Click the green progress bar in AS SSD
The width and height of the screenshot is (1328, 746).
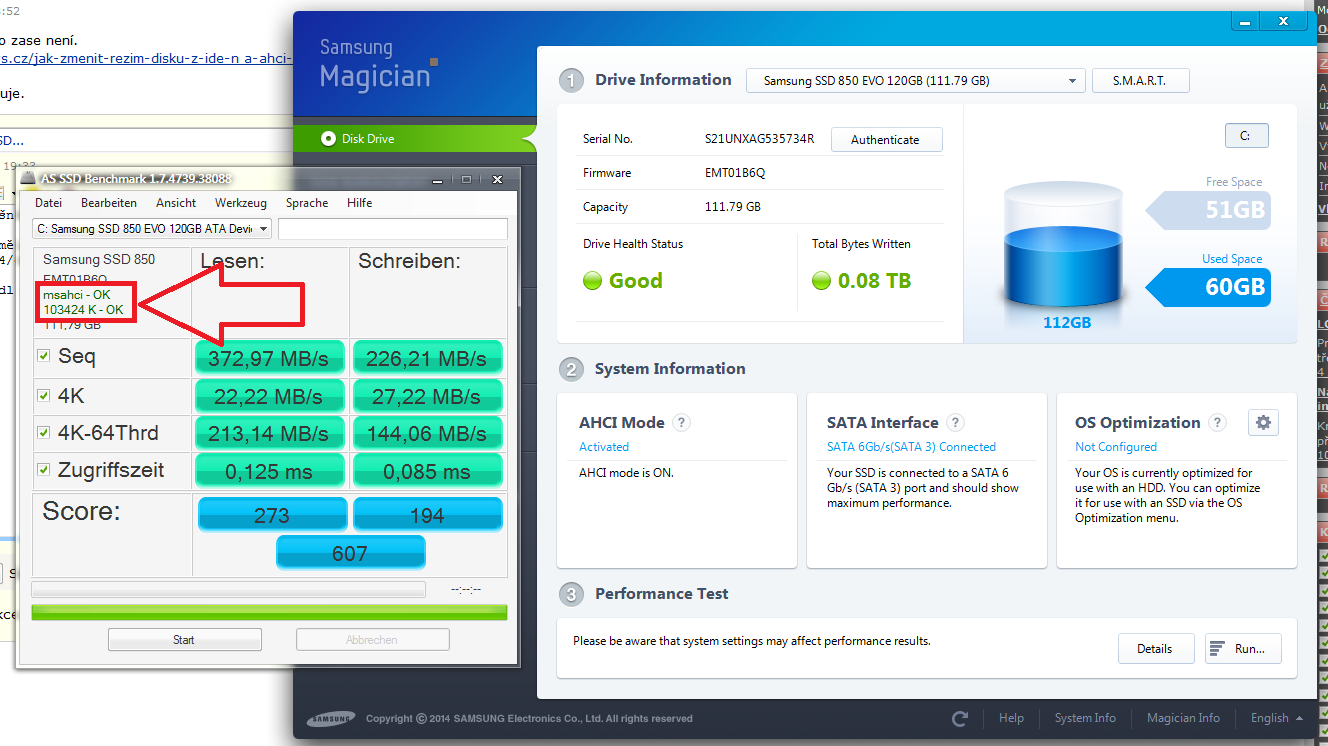point(269,612)
